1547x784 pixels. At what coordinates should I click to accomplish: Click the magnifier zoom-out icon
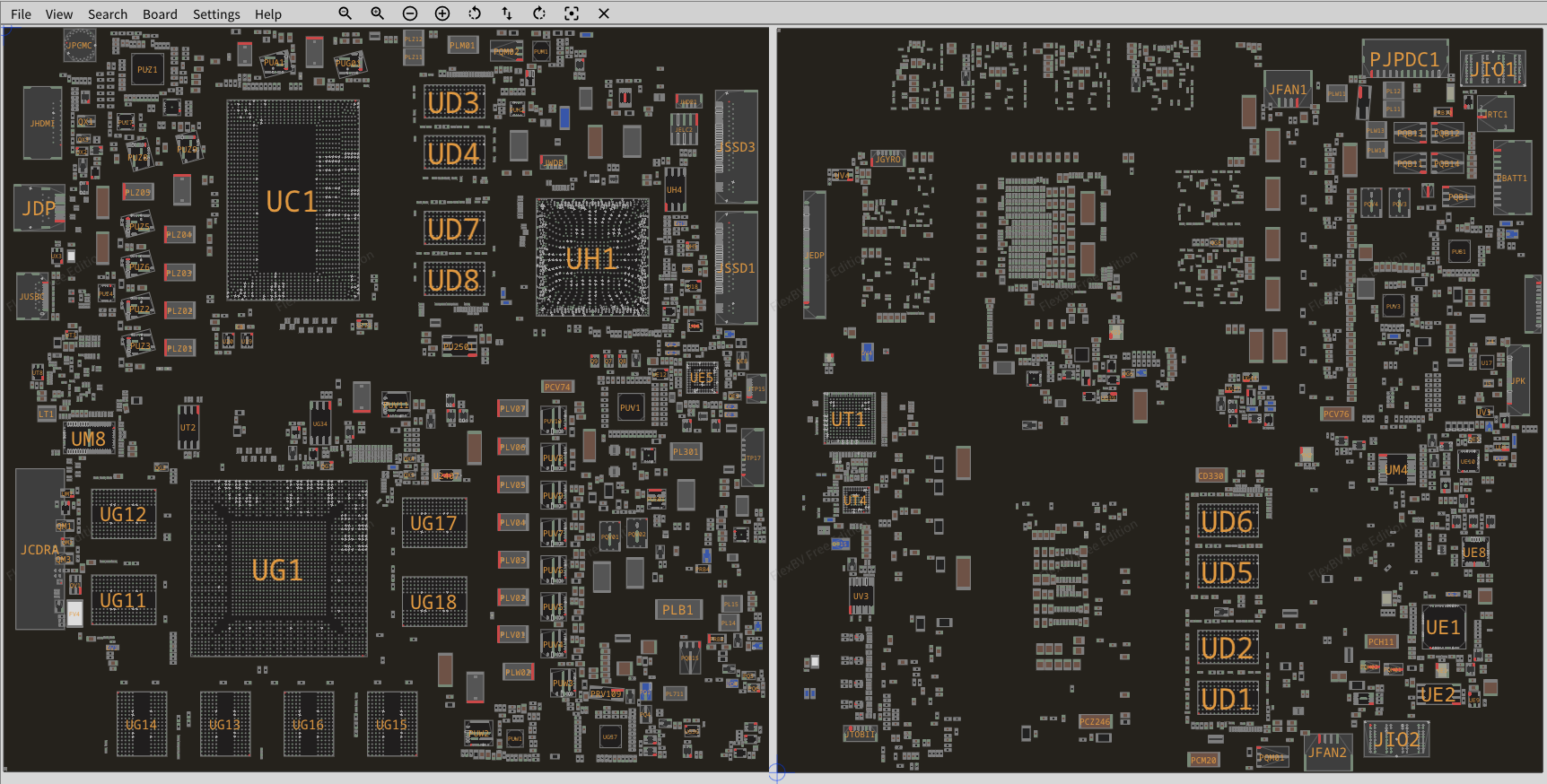click(x=345, y=13)
